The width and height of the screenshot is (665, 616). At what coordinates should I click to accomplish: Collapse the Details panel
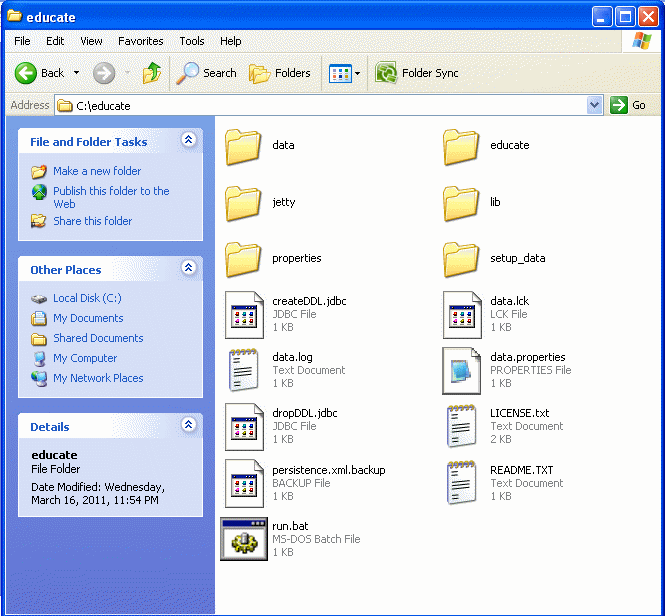[188, 426]
